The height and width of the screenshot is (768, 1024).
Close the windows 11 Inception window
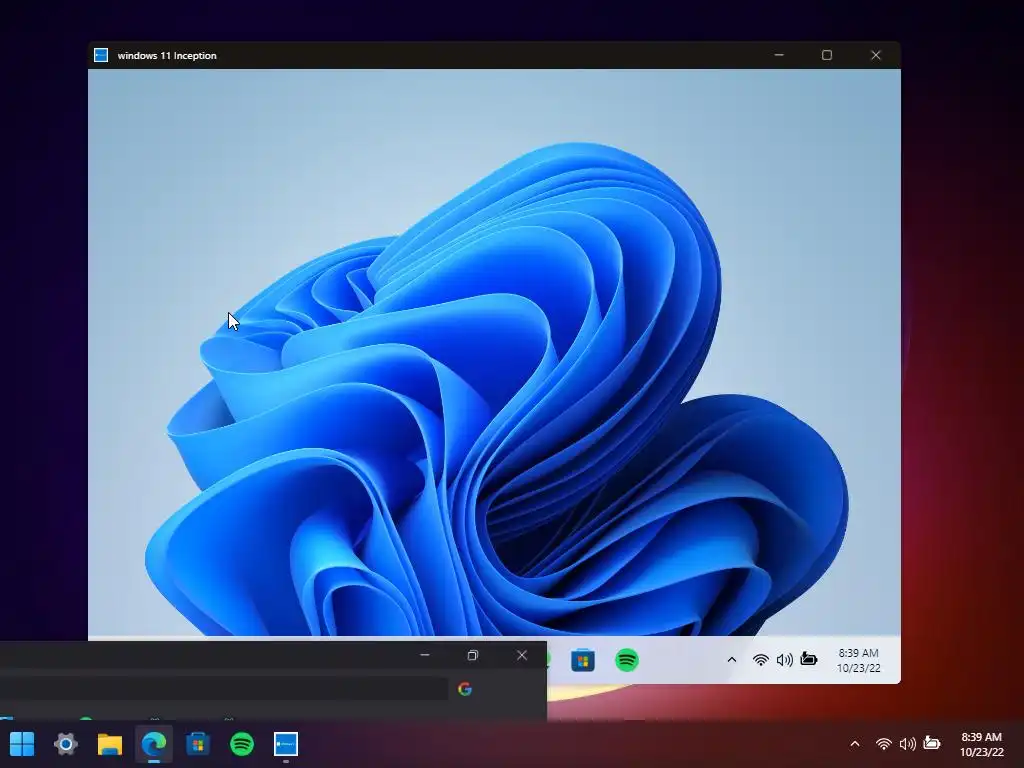click(x=876, y=55)
